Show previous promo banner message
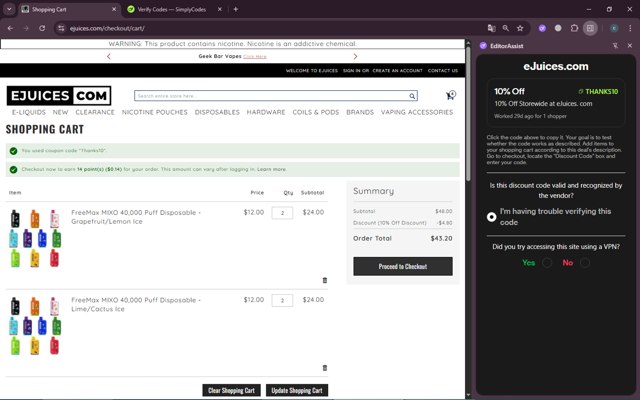 [x=109, y=56]
